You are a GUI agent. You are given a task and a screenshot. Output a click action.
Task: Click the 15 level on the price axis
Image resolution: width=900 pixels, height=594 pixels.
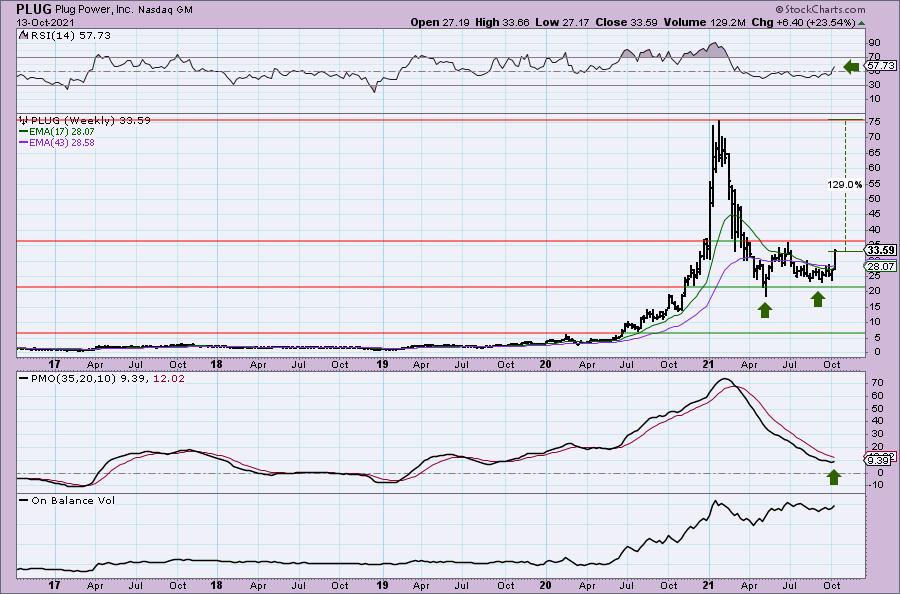[x=875, y=306]
